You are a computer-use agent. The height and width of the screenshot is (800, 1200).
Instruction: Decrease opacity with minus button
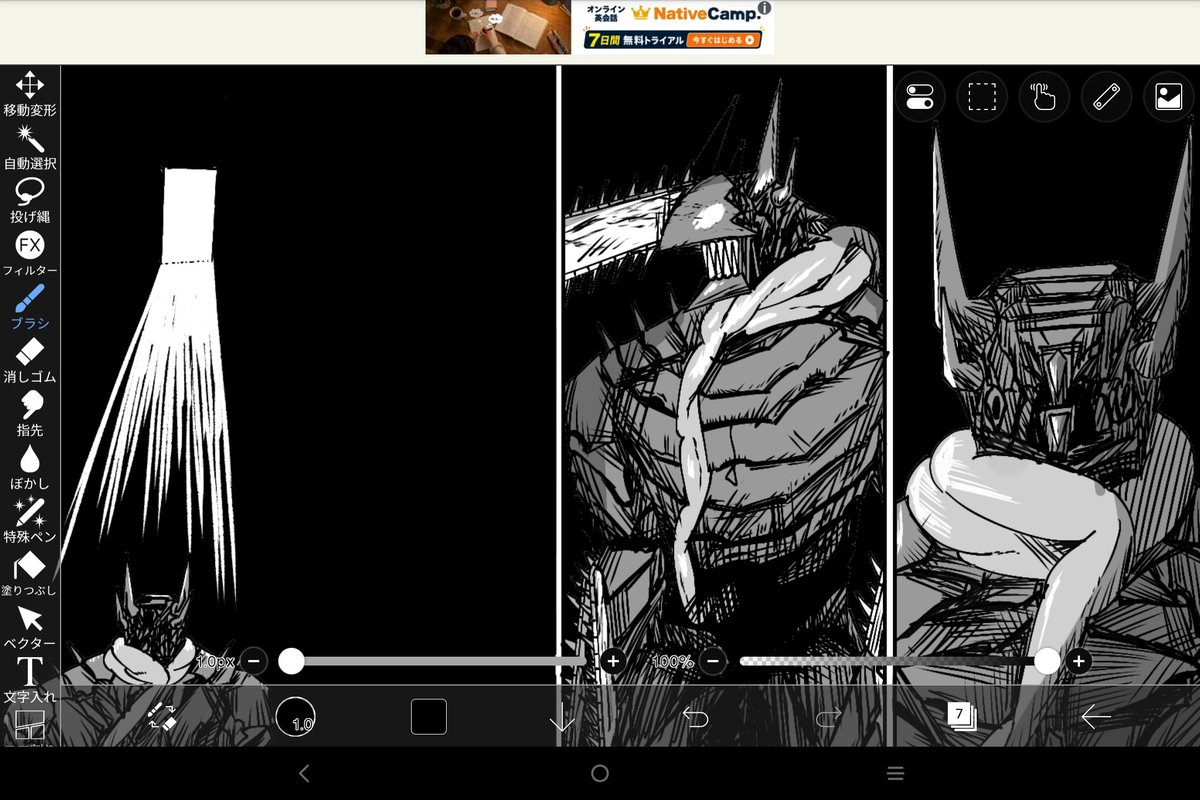tap(713, 661)
